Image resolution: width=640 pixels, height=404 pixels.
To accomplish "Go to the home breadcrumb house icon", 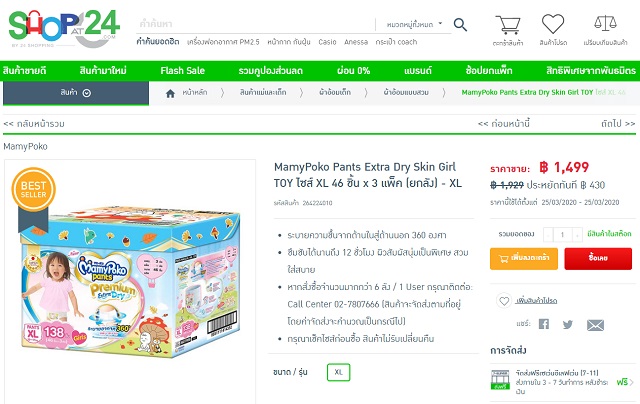I will click(x=170, y=93).
